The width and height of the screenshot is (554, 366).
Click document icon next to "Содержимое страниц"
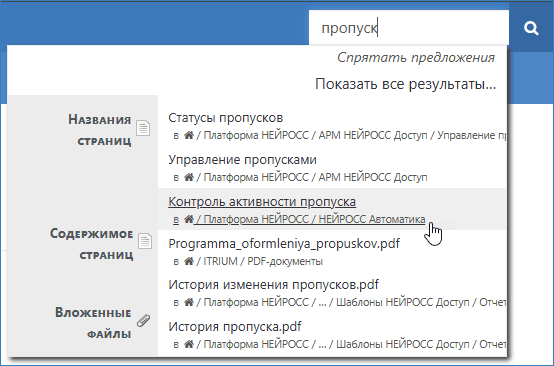tap(145, 241)
